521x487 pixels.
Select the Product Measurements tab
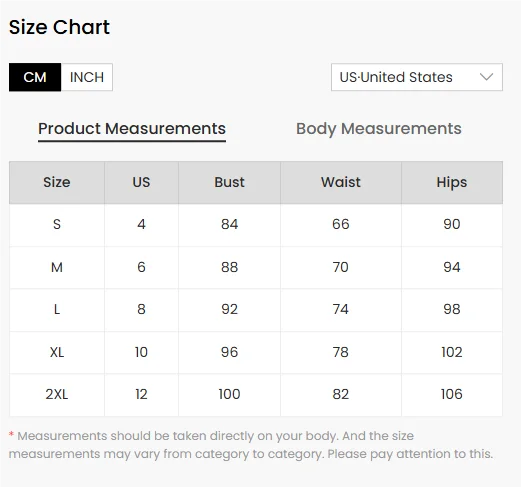point(132,130)
